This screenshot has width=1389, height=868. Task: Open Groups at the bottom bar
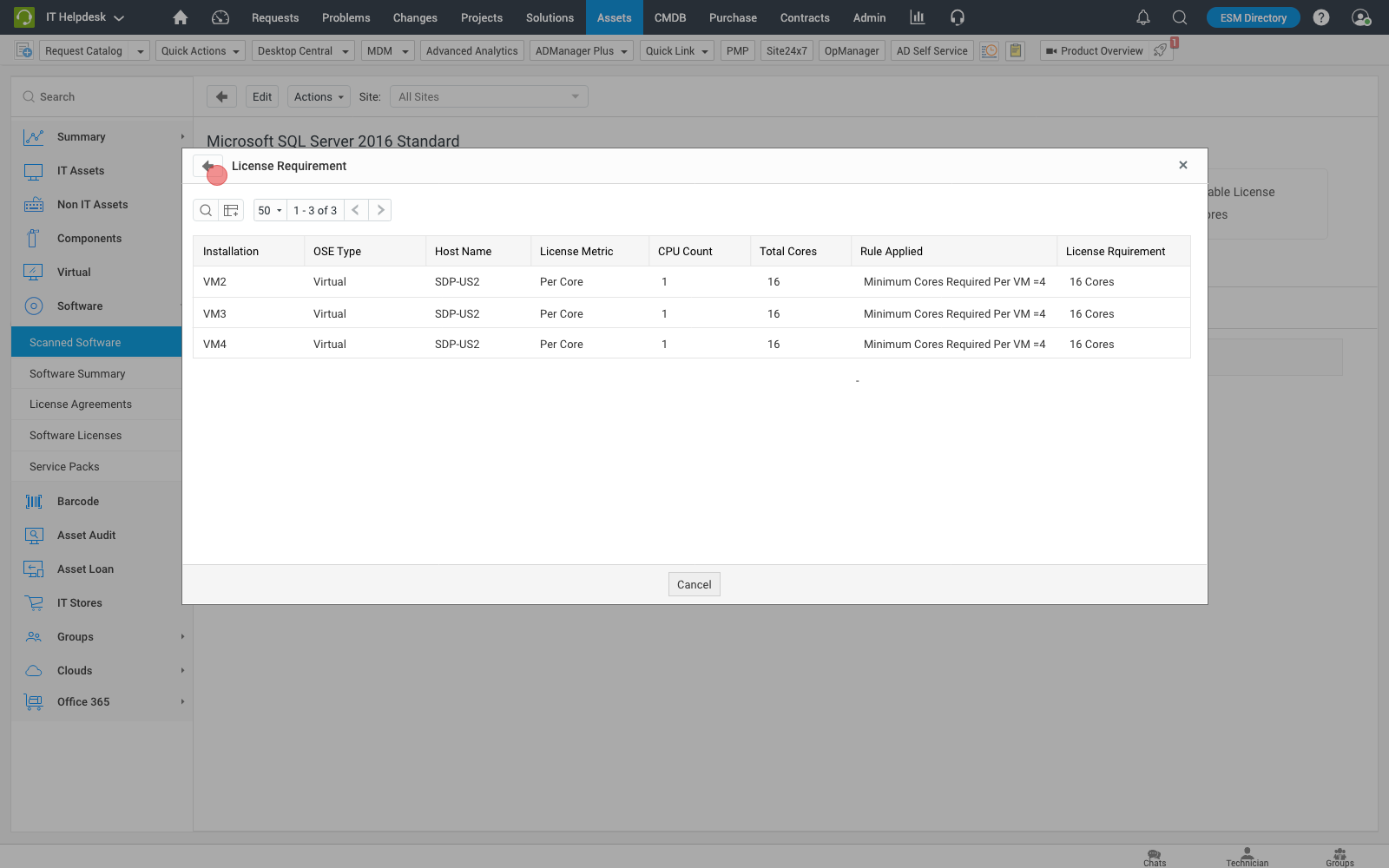[1340, 858]
